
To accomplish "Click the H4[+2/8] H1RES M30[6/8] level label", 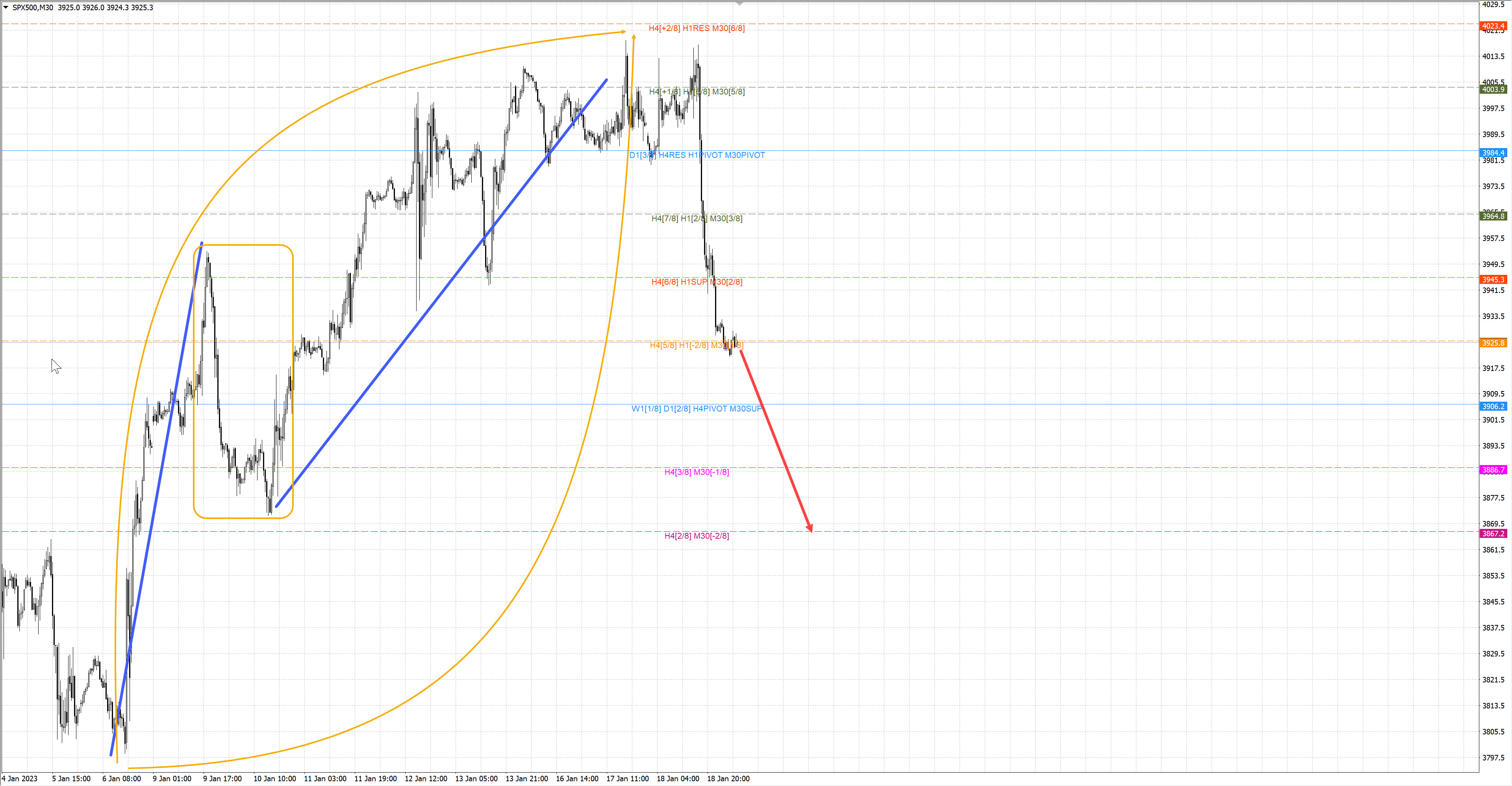I will point(696,28).
